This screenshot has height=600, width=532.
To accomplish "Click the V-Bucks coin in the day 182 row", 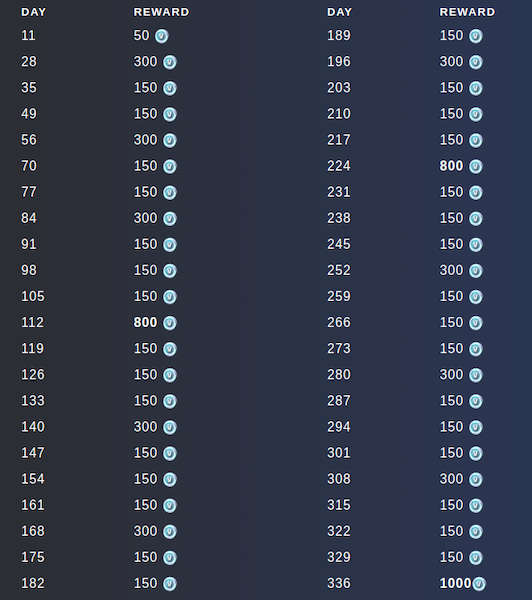I will (170, 584).
